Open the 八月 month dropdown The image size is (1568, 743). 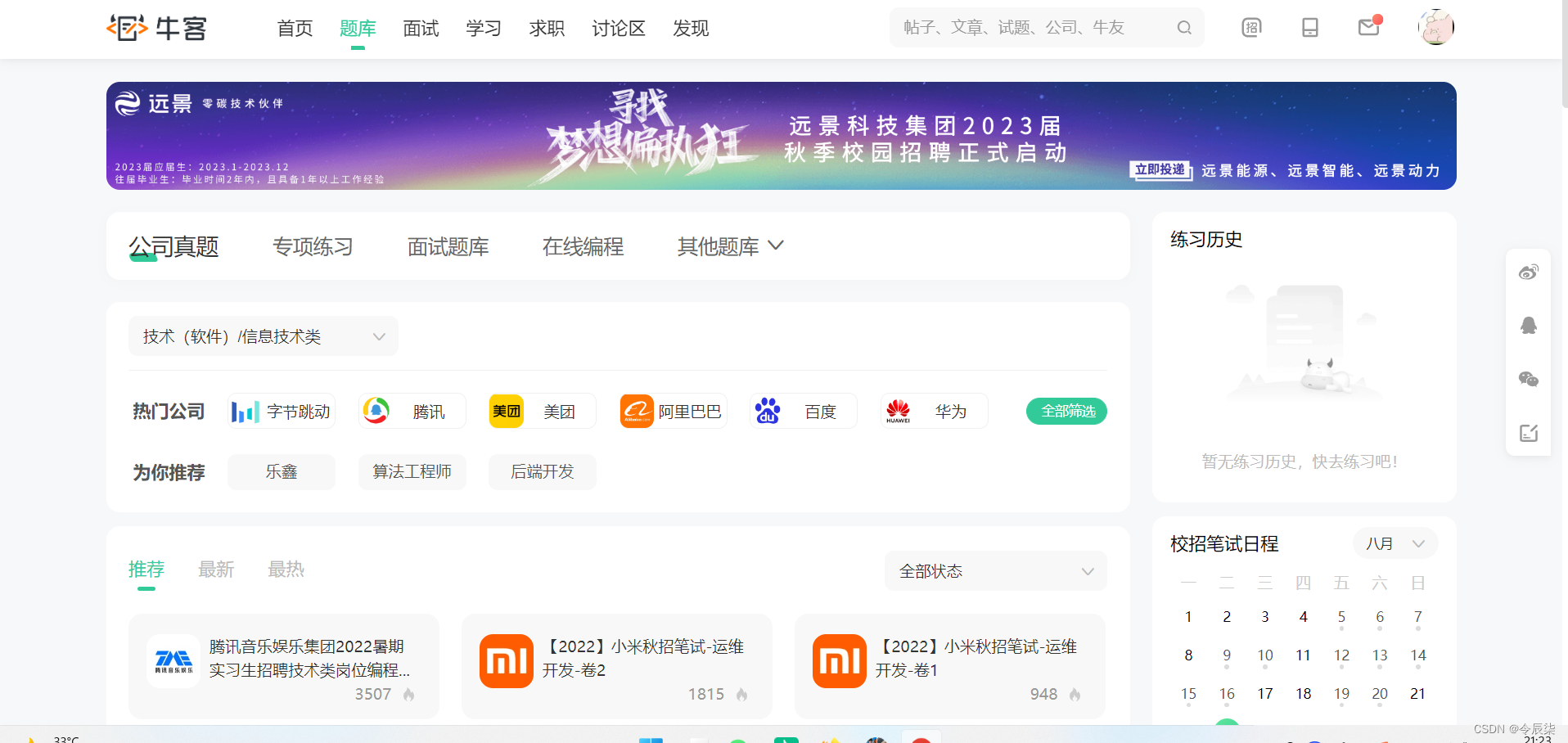(x=1395, y=544)
